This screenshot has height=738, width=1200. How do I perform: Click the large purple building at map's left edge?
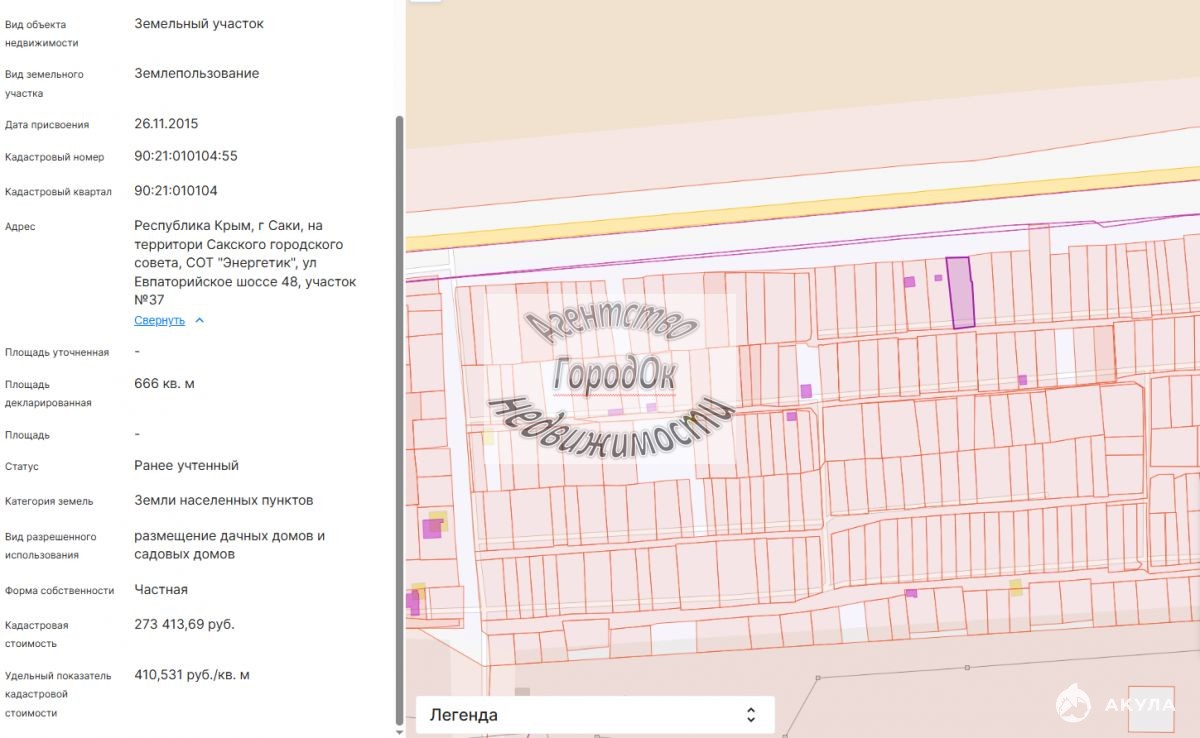(432, 528)
